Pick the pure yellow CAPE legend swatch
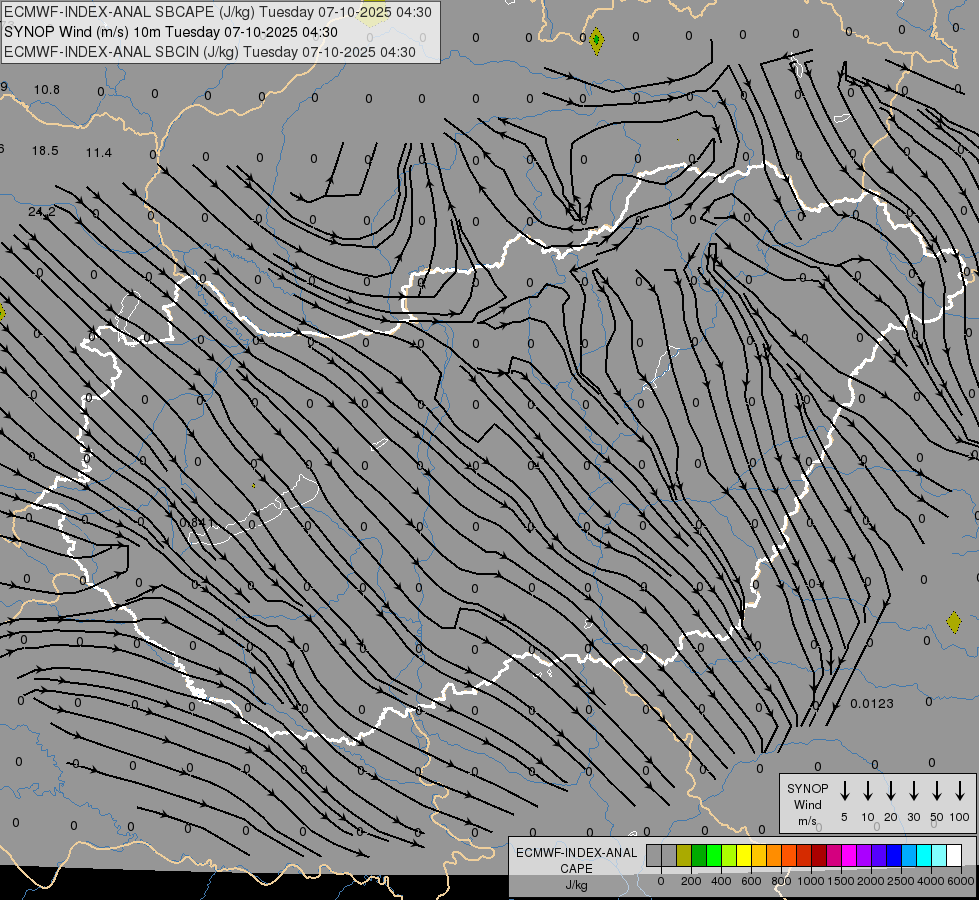Viewport: 979px width, 900px height. (744, 856)
